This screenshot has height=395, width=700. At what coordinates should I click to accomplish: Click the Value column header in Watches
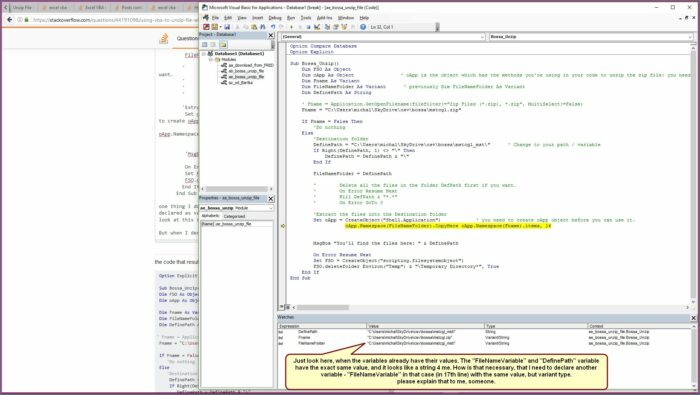(425, 326)
